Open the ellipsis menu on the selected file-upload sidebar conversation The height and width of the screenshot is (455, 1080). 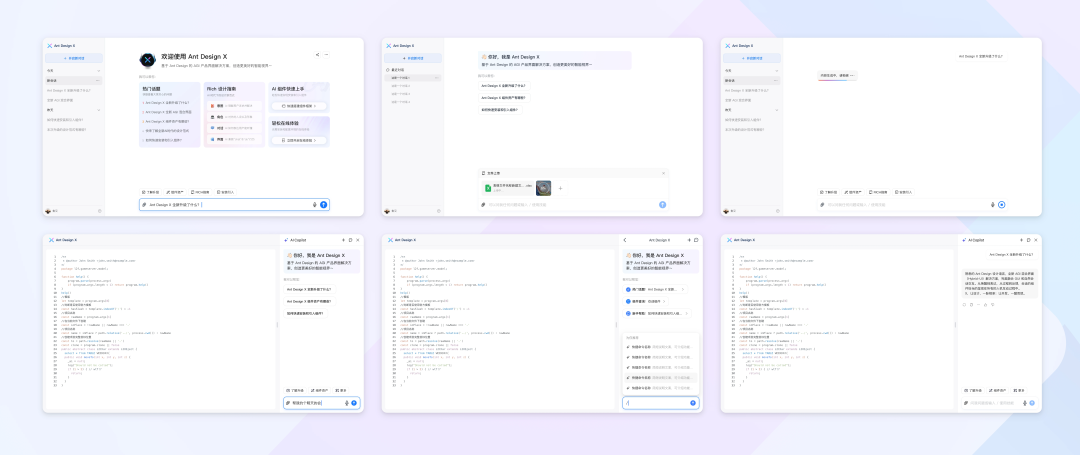click(437, 78)
